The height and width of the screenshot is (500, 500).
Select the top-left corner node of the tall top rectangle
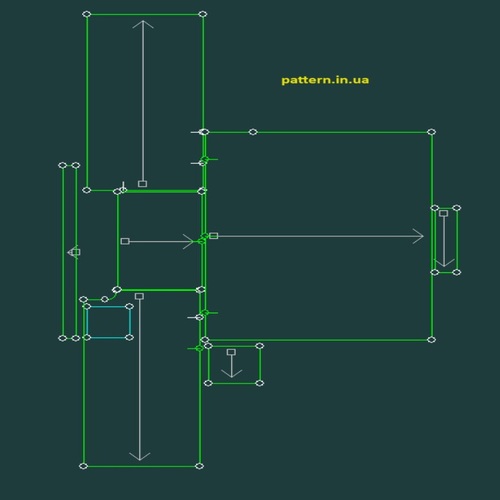point(87,14)
